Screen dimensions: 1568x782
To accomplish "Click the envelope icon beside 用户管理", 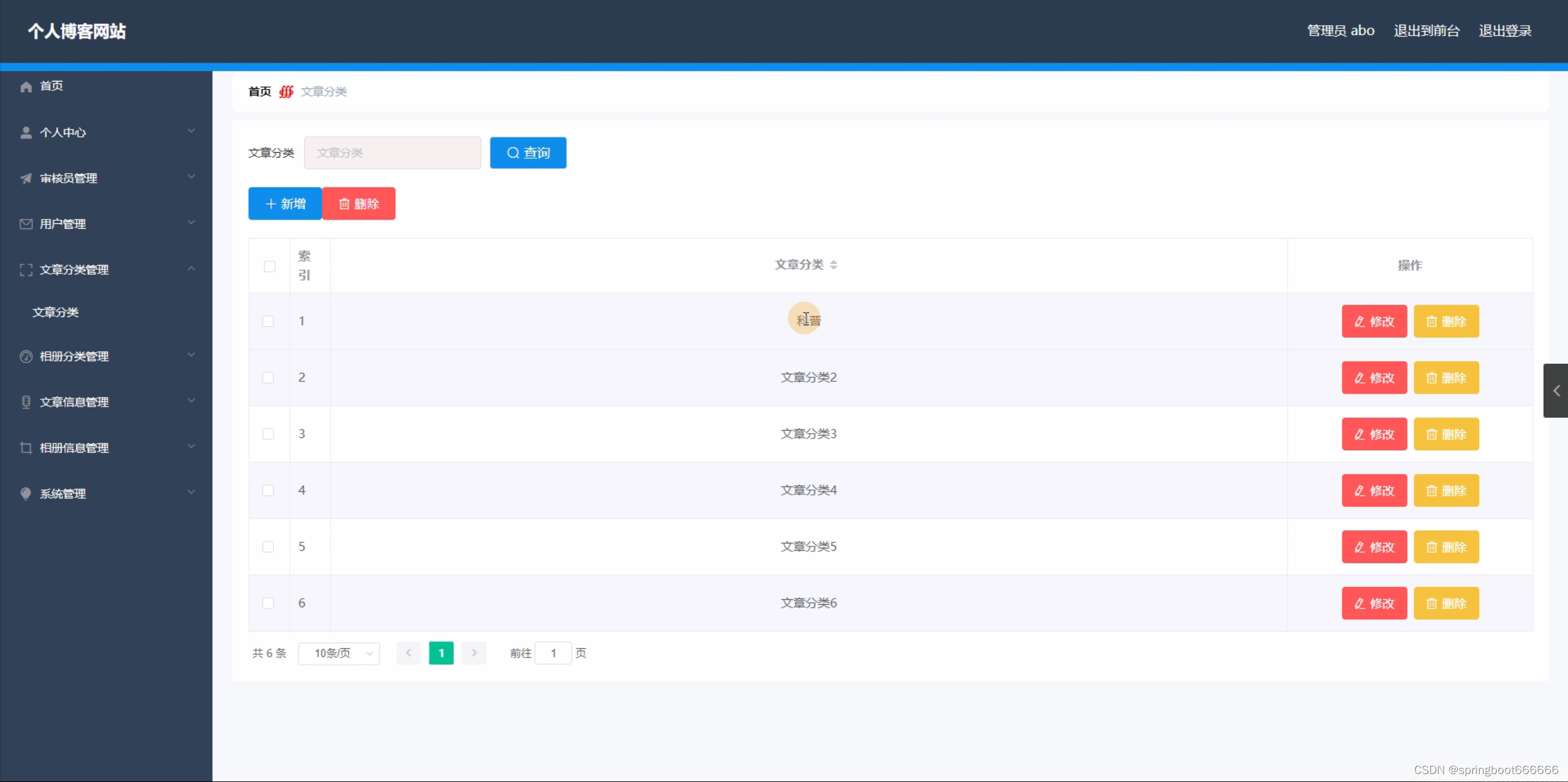I will point(26,224).
